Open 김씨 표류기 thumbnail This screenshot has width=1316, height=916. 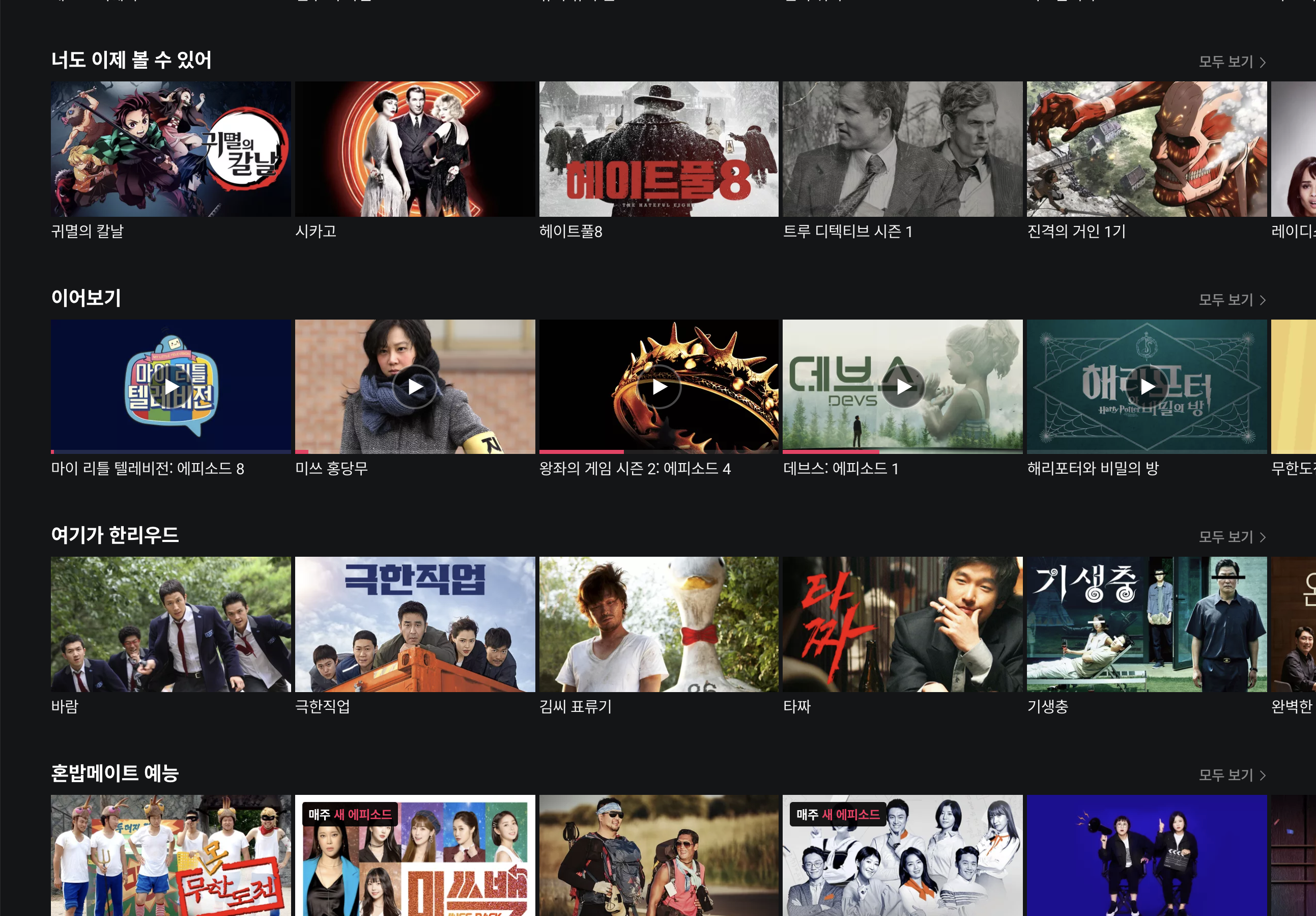659,624
